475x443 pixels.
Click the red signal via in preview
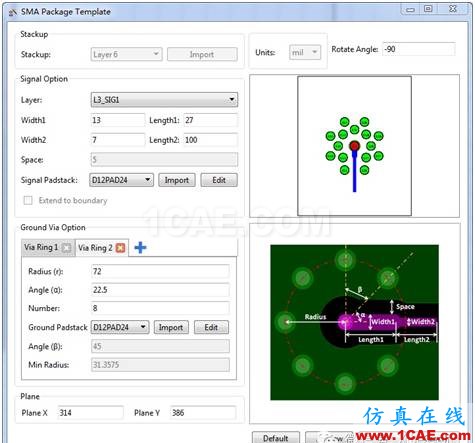[354, 146]
